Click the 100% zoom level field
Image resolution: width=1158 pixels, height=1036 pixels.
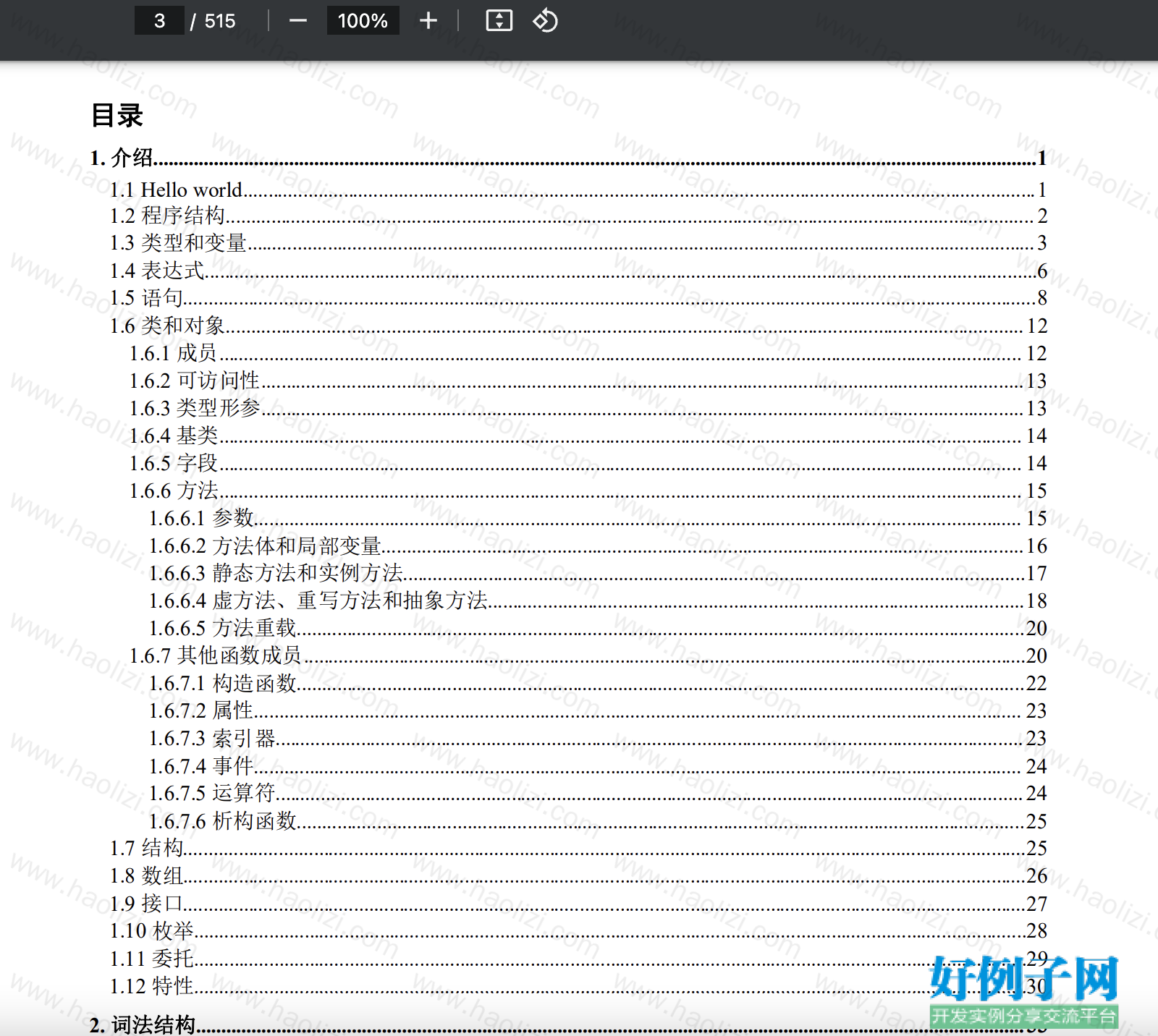pyautogui.click(x=363, y=21)
